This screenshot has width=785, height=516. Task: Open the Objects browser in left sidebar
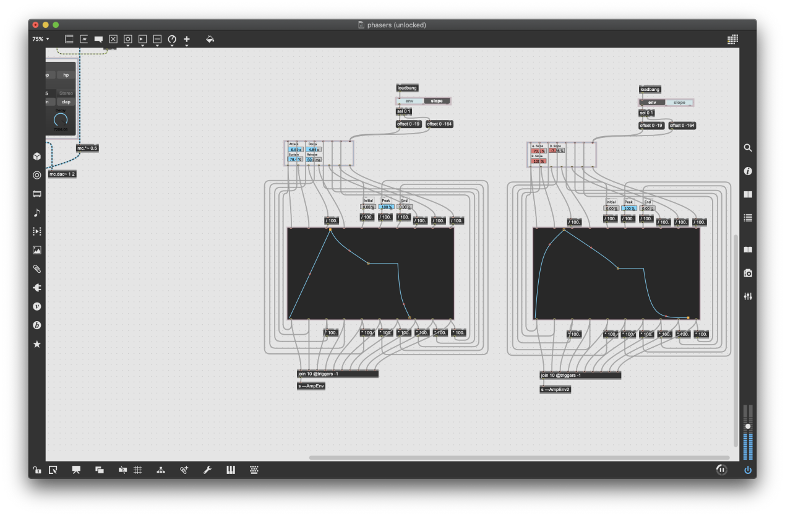(37, 155)
